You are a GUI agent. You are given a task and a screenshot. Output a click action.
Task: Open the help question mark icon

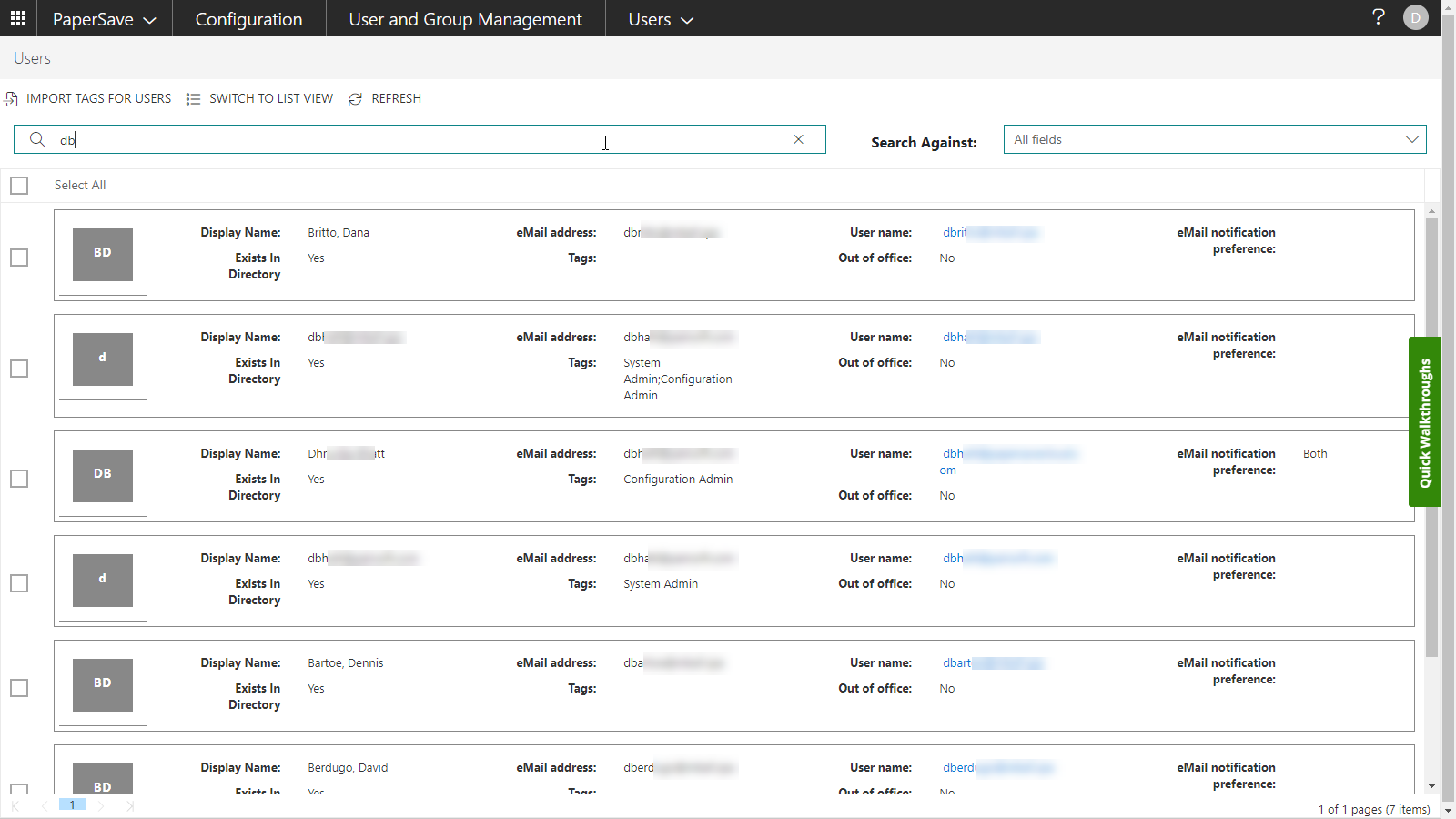pyautogui.click(x=1379, y=17)
